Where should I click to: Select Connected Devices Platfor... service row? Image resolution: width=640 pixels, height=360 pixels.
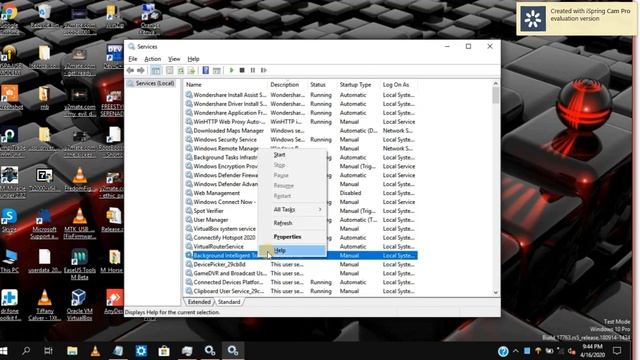coord(300,282)
